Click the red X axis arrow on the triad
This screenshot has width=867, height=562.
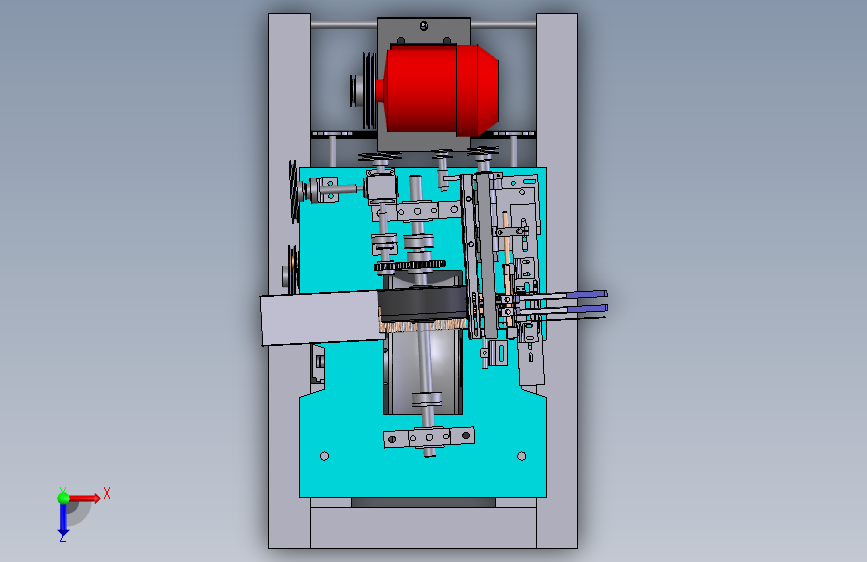pos(84,498)
